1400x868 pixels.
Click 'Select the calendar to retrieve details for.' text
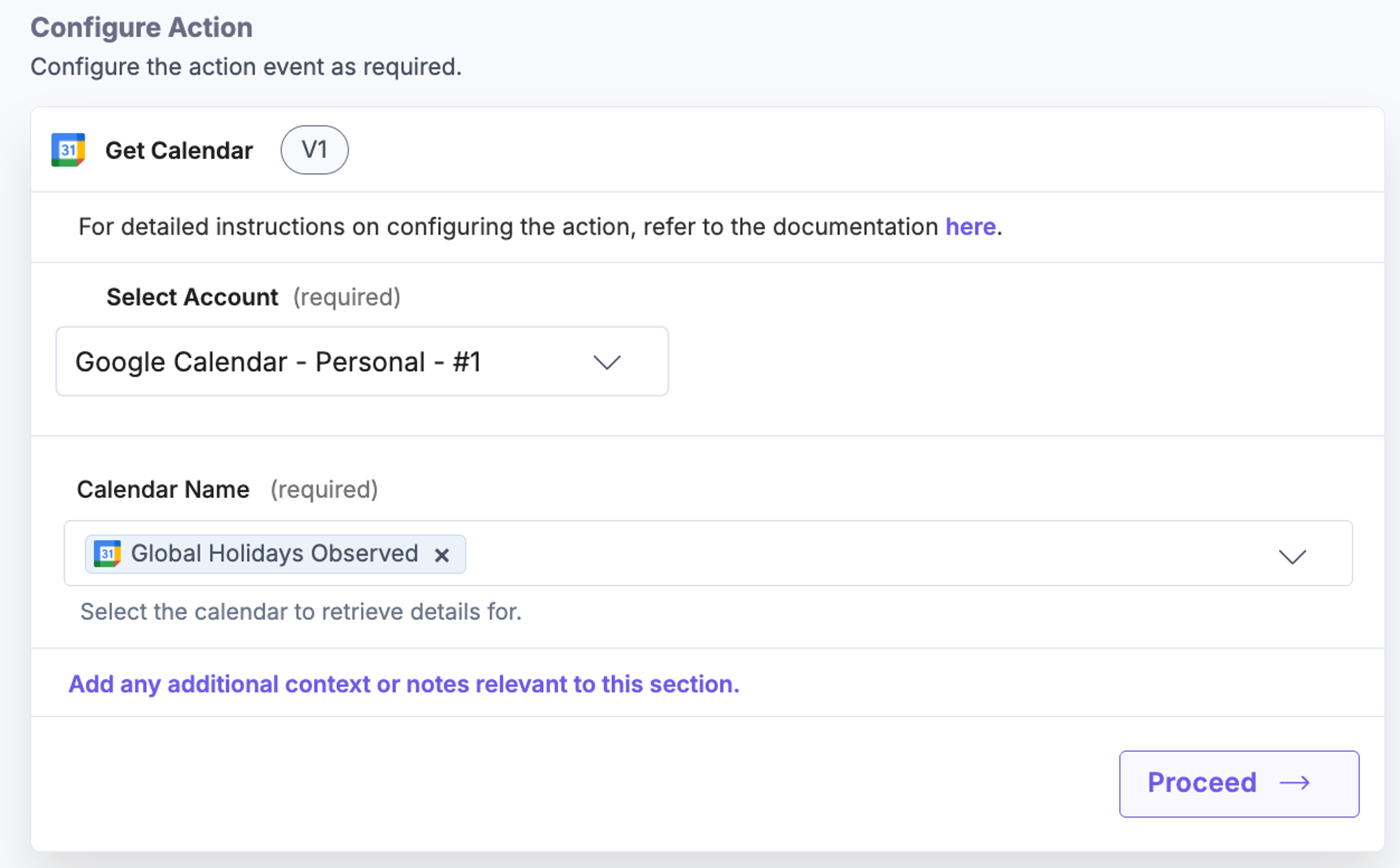pyautogui.click(x=301, y=612)
